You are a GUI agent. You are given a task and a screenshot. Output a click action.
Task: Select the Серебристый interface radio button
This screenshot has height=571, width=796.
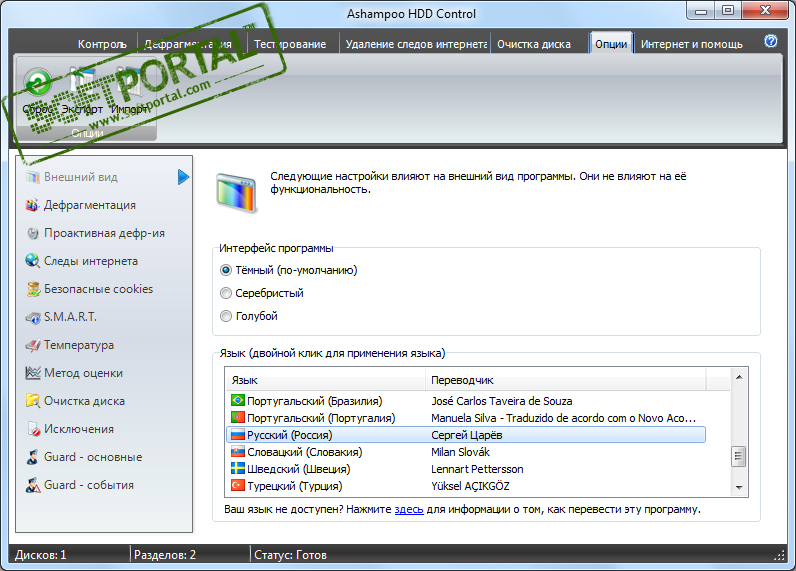(x=226, y=293)
